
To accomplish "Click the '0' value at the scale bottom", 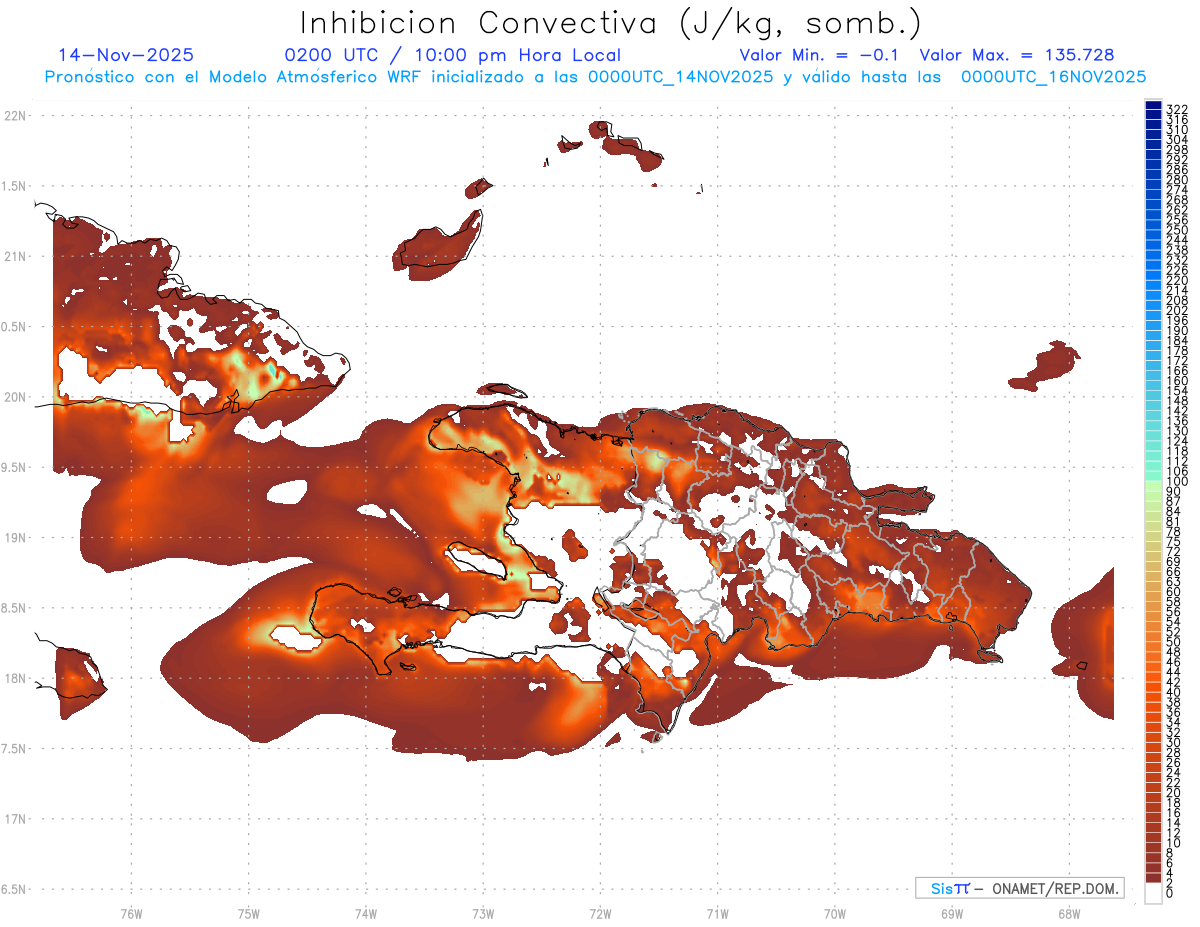I will point(1169,894).
